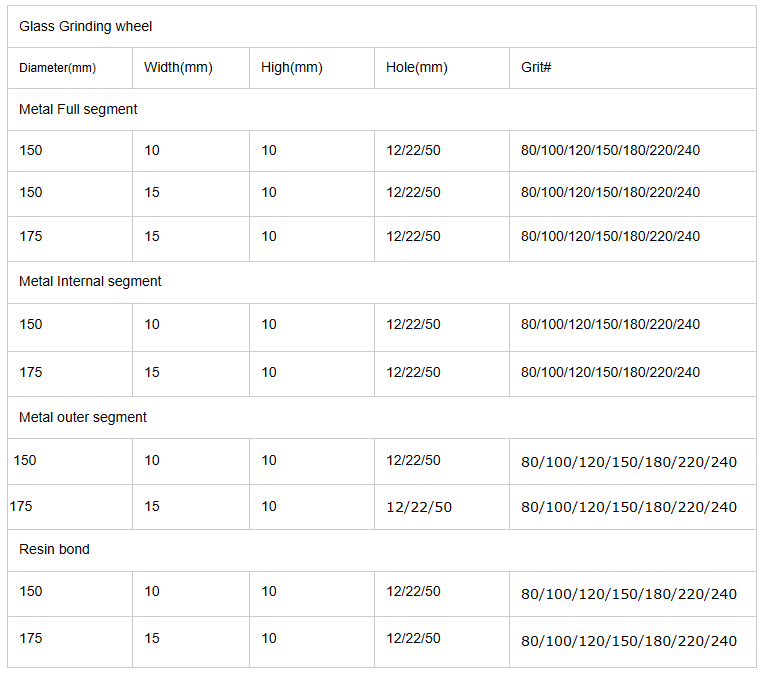Image resolution: width=768 pixels, height=676 pixels.
Task: Click the Metal Full segment section row
Action: pos(382,110)
